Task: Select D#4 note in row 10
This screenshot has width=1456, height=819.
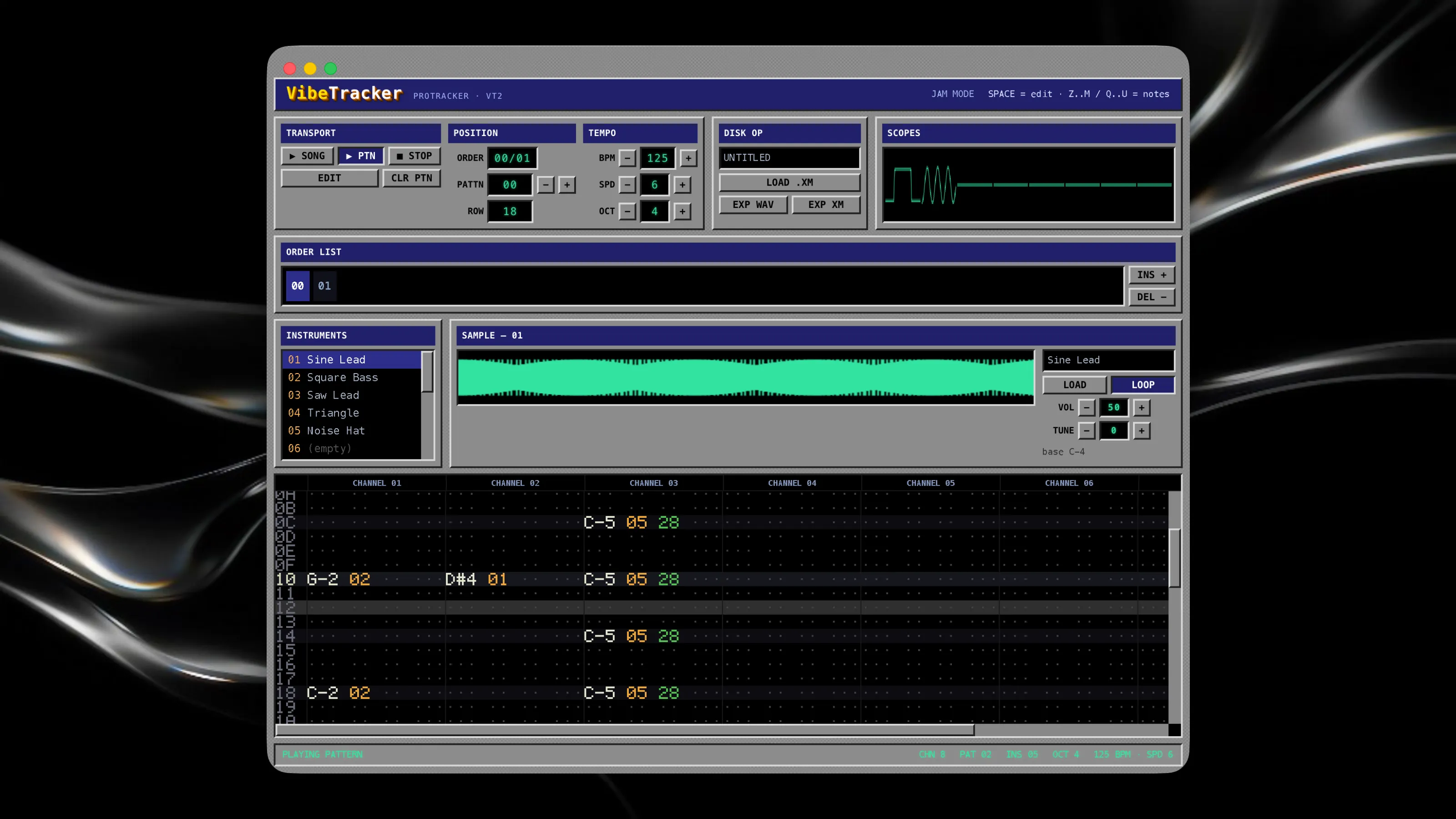Action: pyautogui.click(x=460, y=579)
